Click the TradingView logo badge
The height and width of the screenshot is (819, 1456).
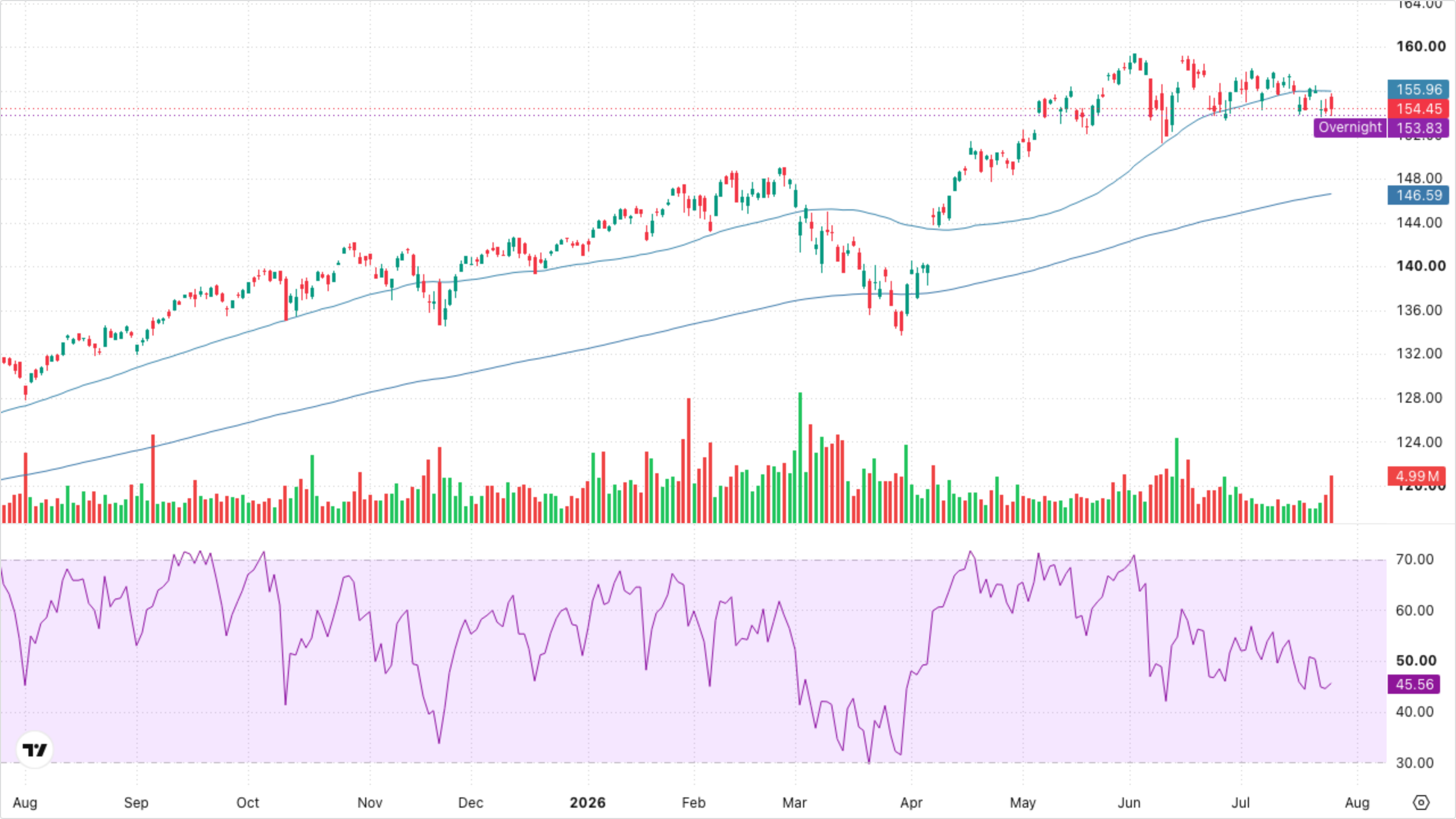pos(35,750)
